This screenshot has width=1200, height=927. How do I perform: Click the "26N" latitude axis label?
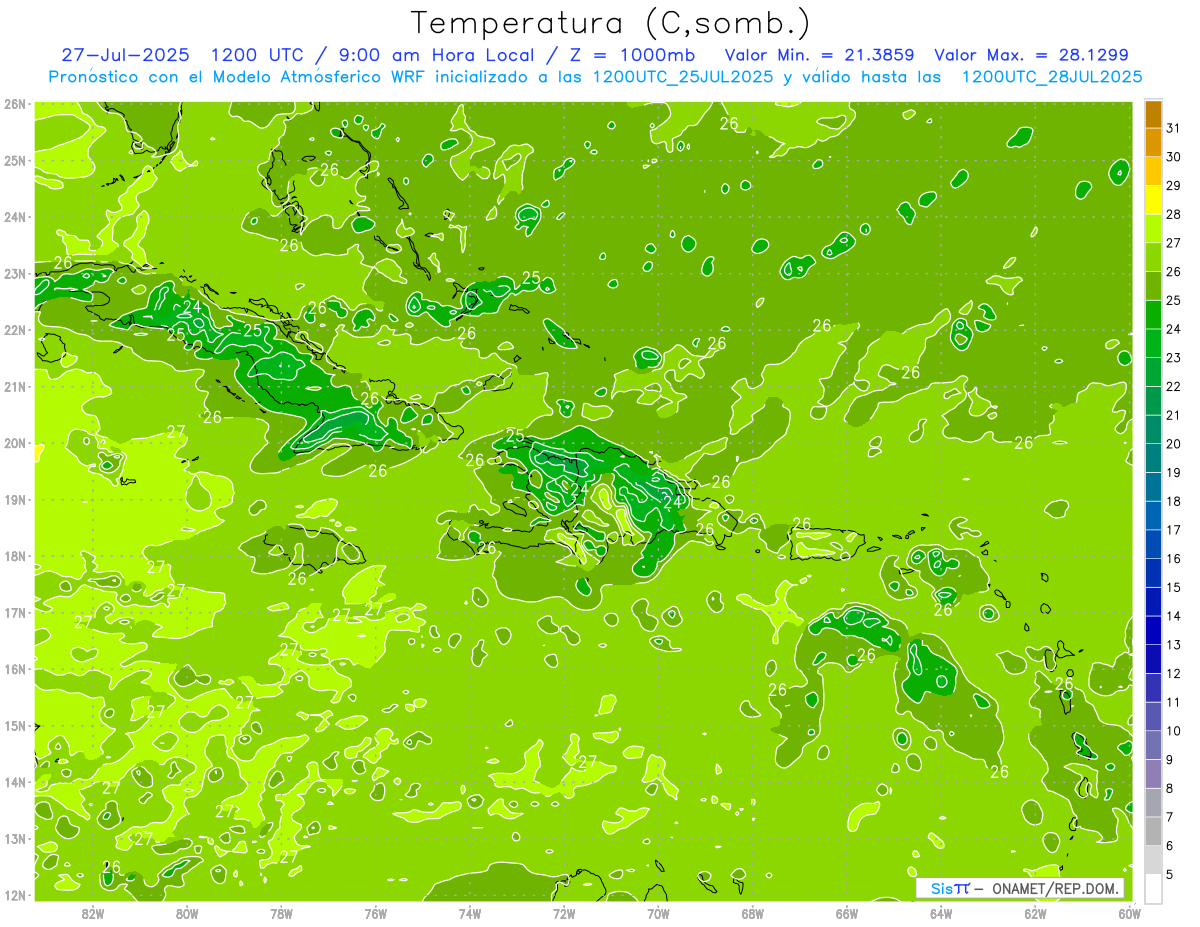(x=15, y=104)
